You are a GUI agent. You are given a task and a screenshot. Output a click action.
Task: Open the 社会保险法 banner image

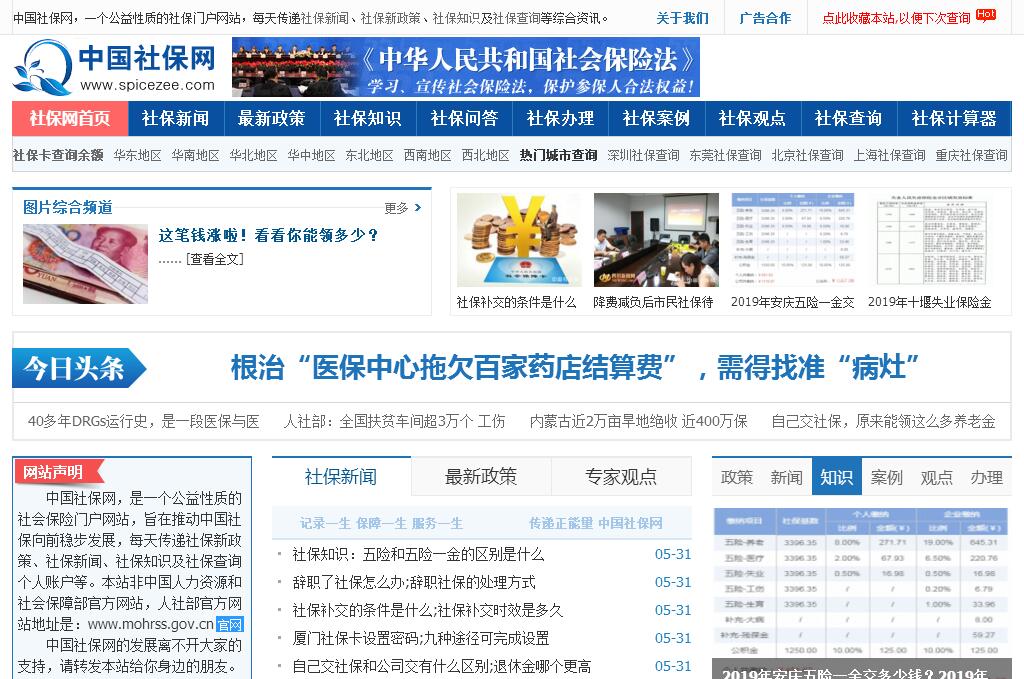click(x=465, y=67)
